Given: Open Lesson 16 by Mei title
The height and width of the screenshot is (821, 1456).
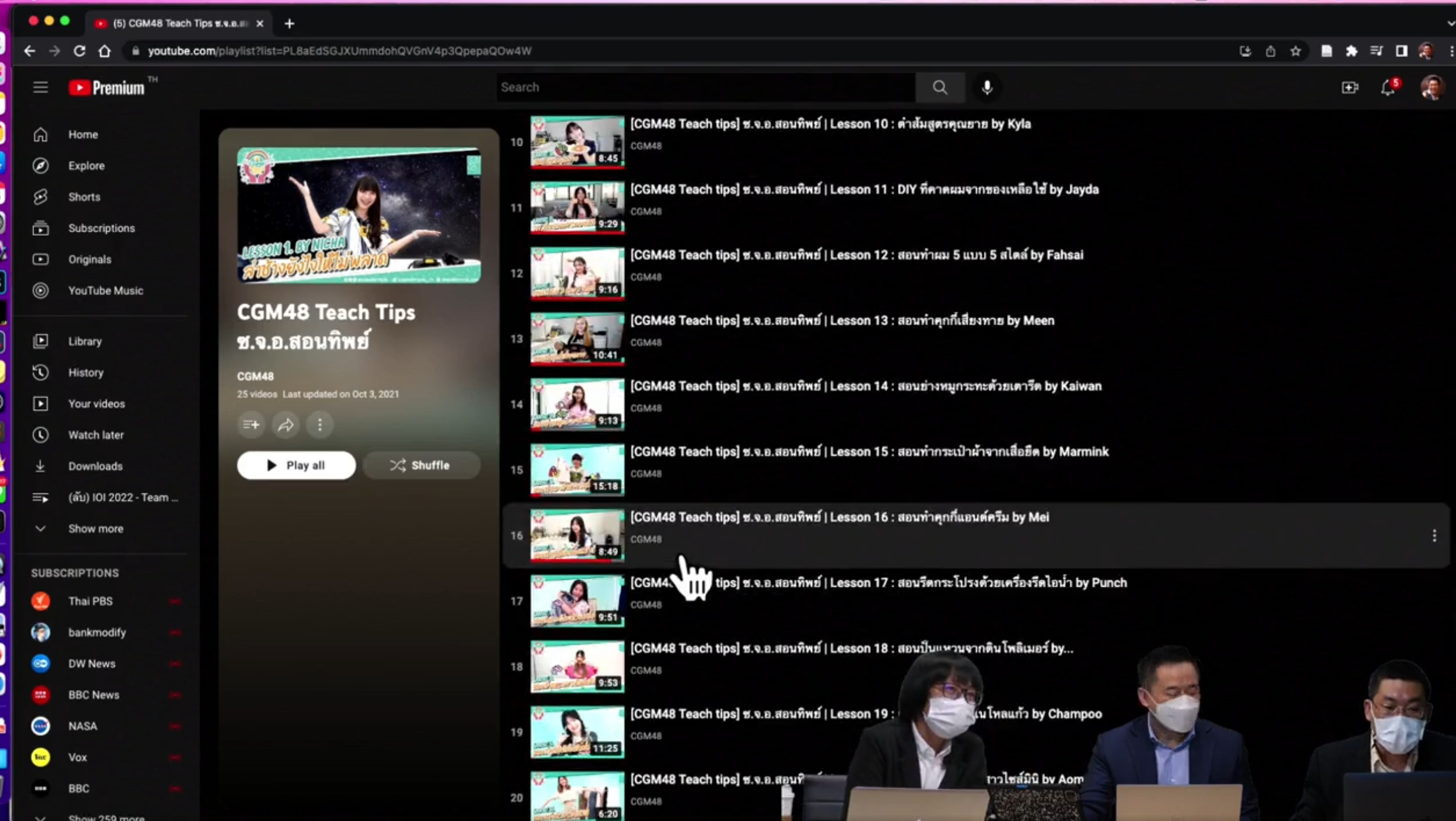Looking at the screenshot, I should click(839, 517).
